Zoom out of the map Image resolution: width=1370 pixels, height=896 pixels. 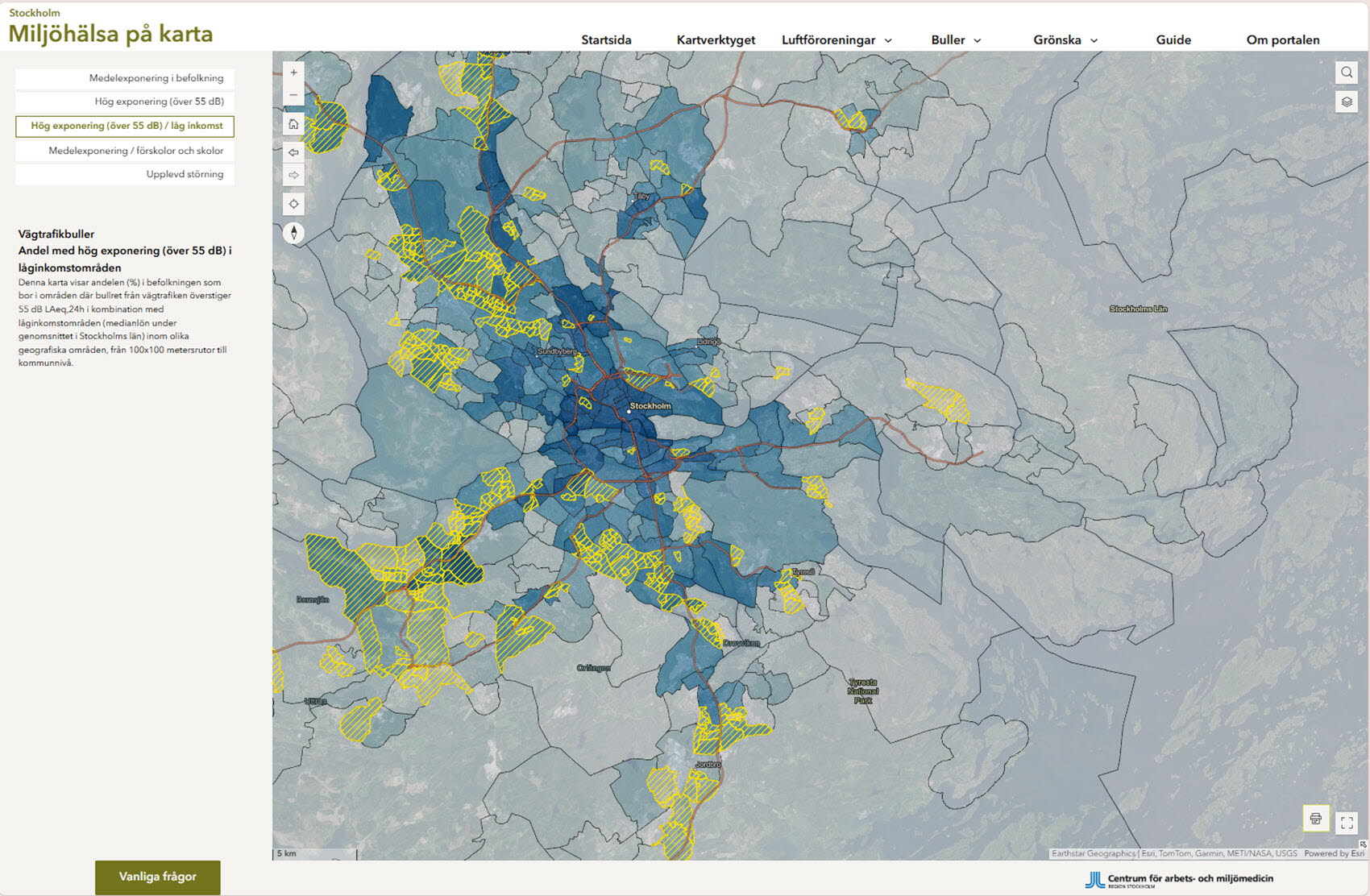(293, 95)
